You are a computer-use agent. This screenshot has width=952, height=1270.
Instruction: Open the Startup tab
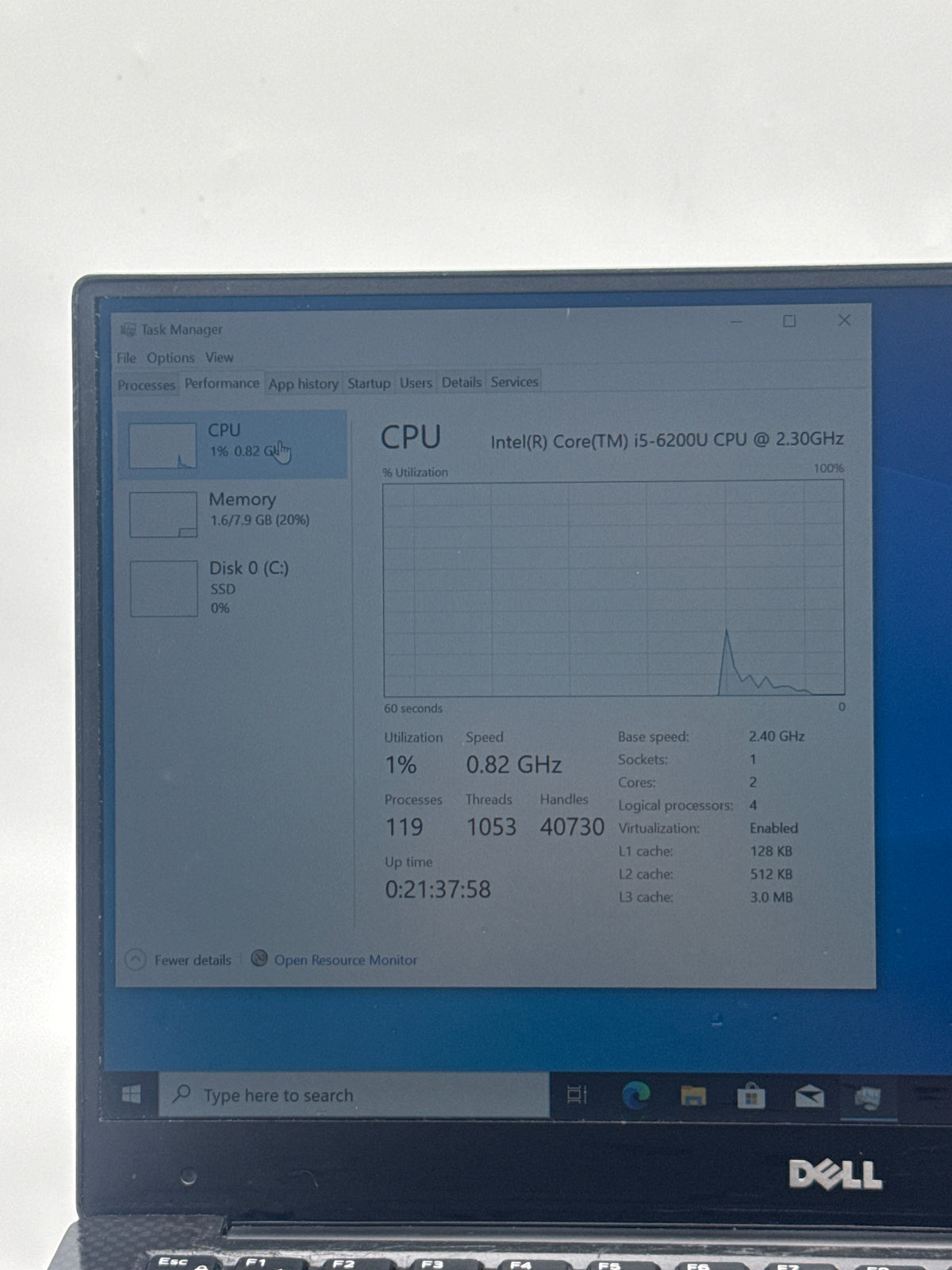click(369, 383)
